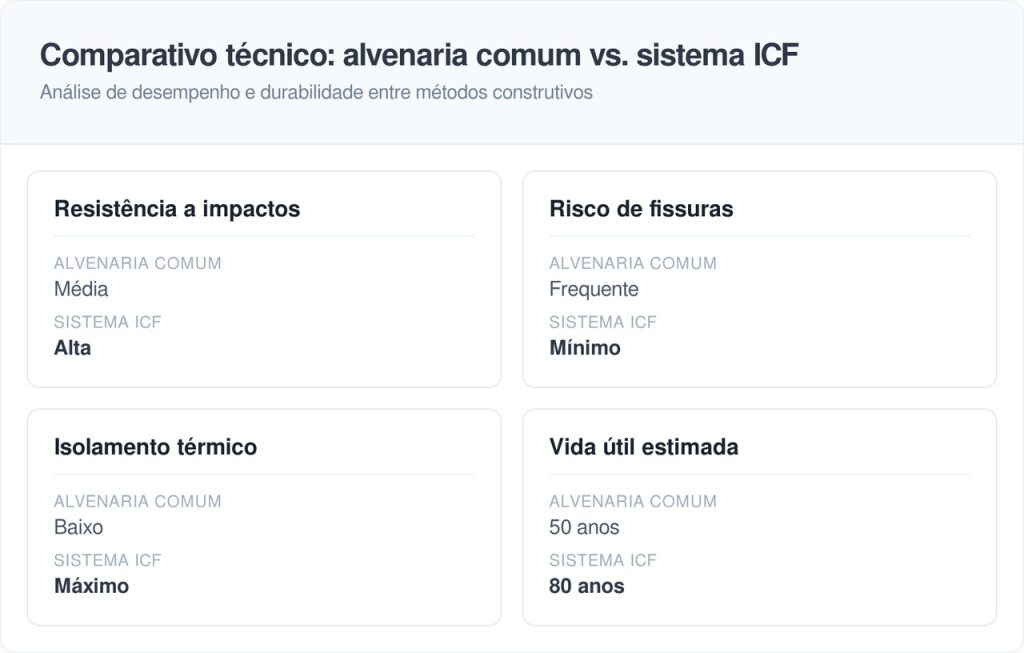Click 'SISTEMA ICF' label in Isolamento térmico card
Viewport: 1024px width, 653px height.
pos(108,560)
